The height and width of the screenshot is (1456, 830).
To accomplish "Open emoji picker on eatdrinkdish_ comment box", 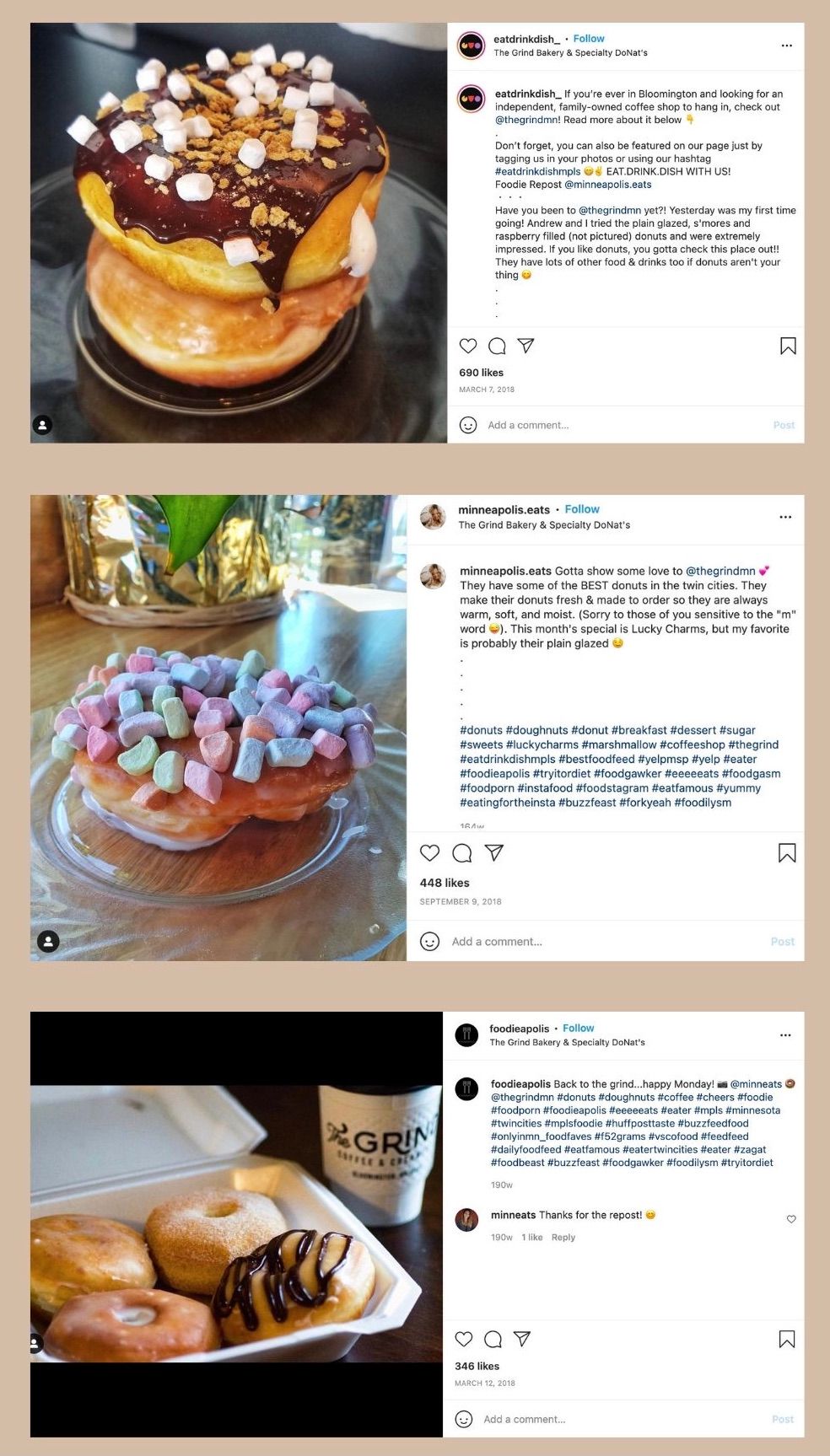I will tap(468, 425).
